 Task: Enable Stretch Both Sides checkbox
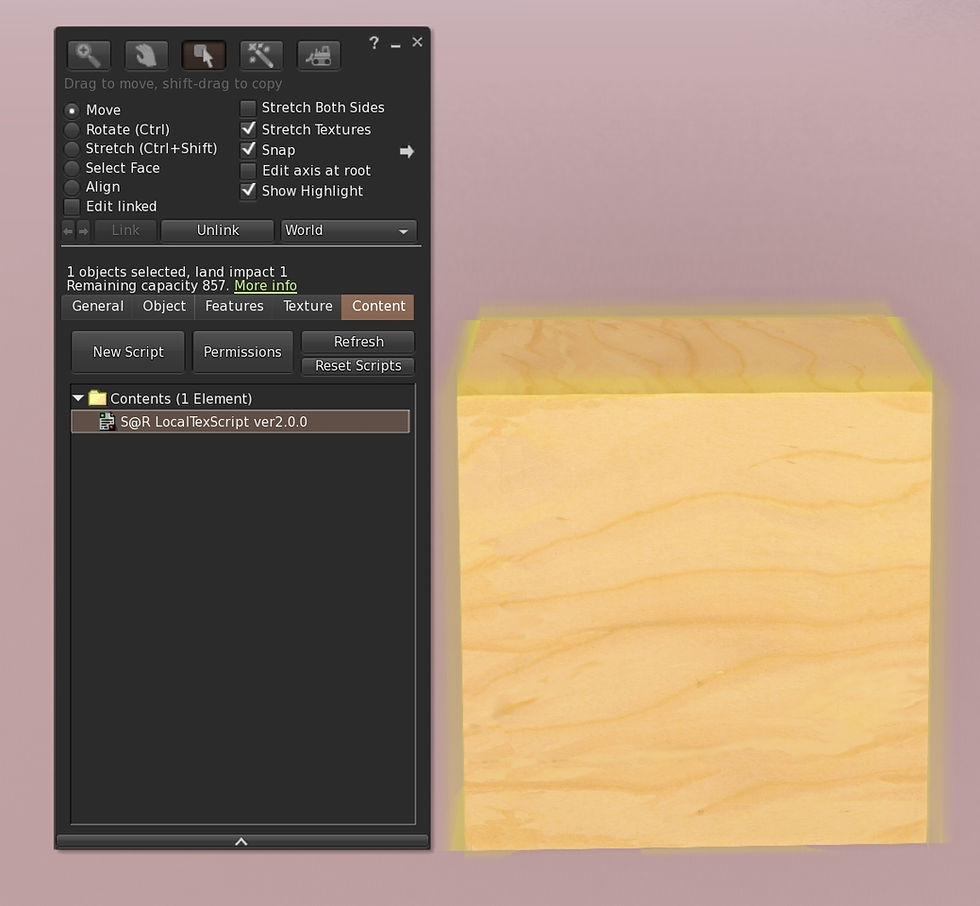(248, 108)
